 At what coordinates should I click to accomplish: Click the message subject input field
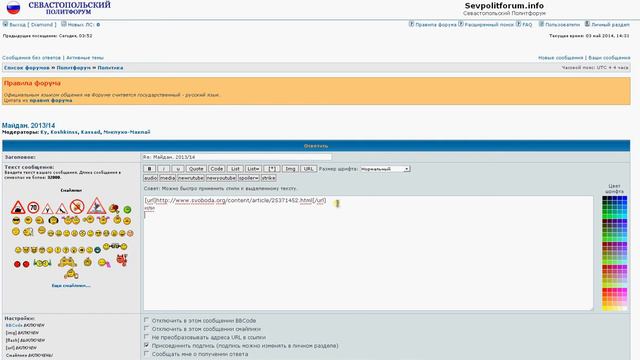tap(237, 157)
